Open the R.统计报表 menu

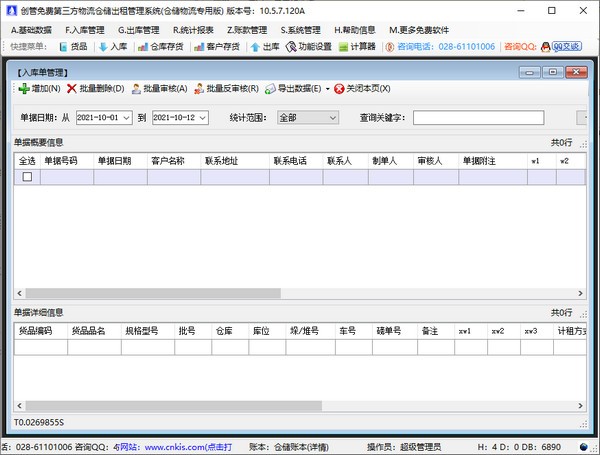coord(193,30)
